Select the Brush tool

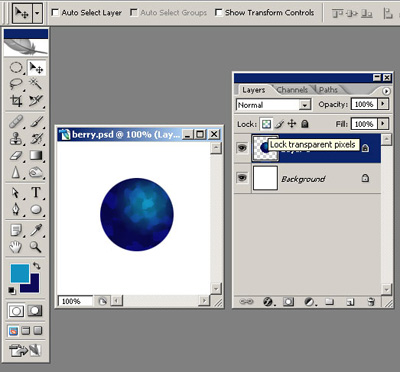click(x=36, y=122)
